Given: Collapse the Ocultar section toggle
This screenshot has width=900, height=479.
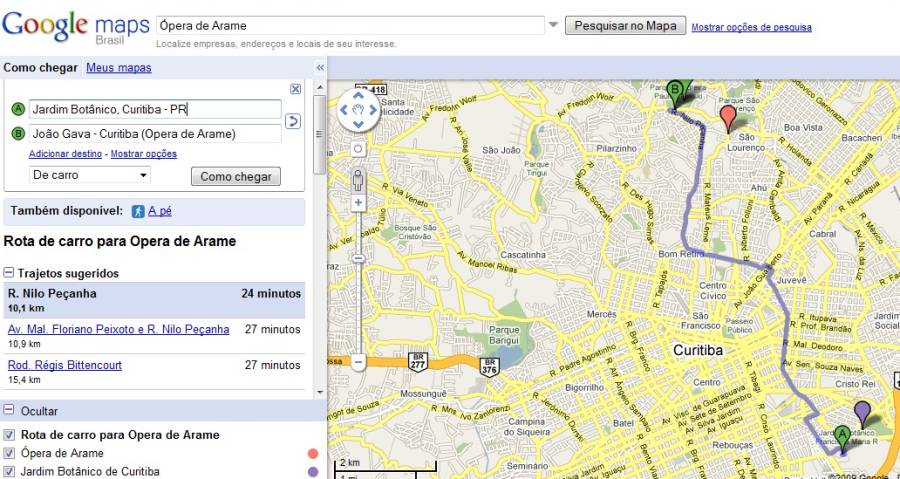Looking at the screenshot, I should coord(8,410).
